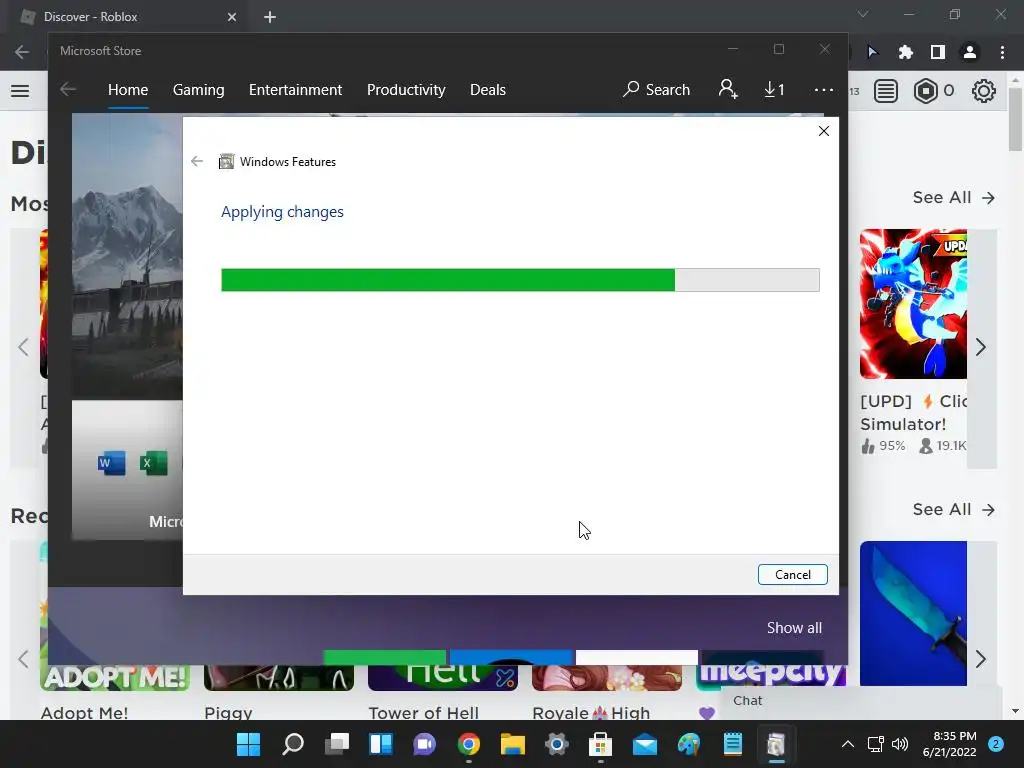
Task: Click the Roblox page scrollbar
Action: [x=1015, y=120]
